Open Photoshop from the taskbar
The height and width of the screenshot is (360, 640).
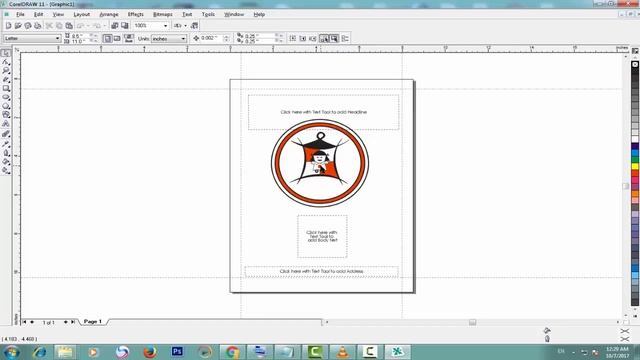tap(177, 351)
